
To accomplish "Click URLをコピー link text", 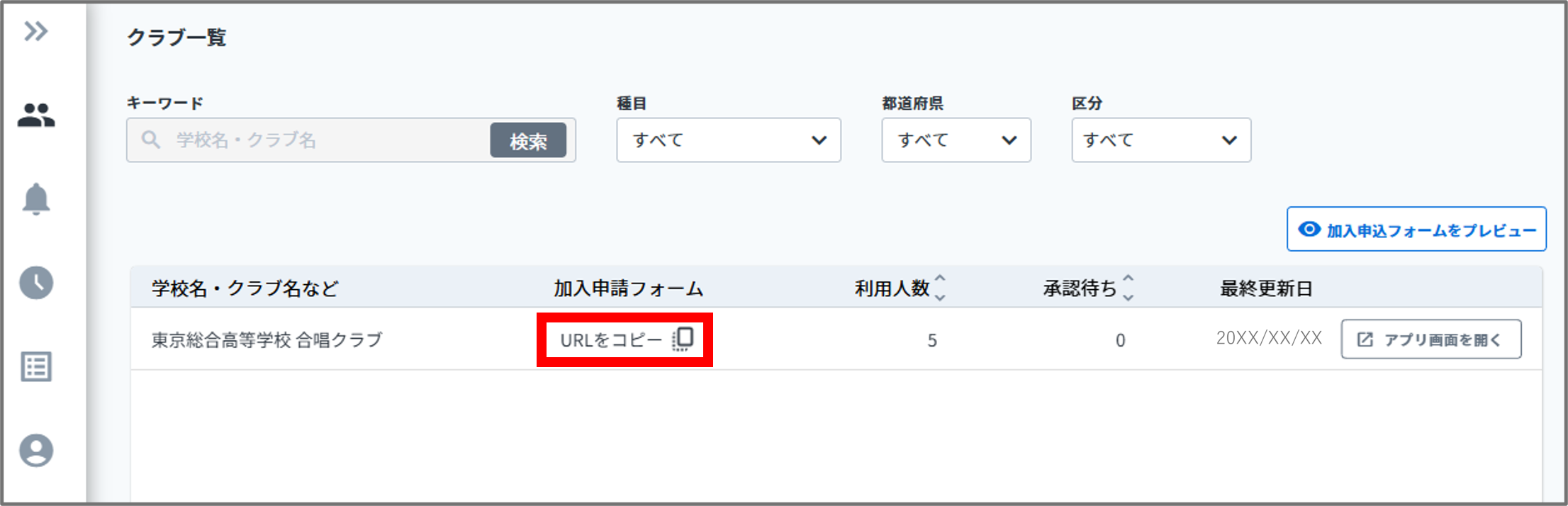I will coord(611,340).
